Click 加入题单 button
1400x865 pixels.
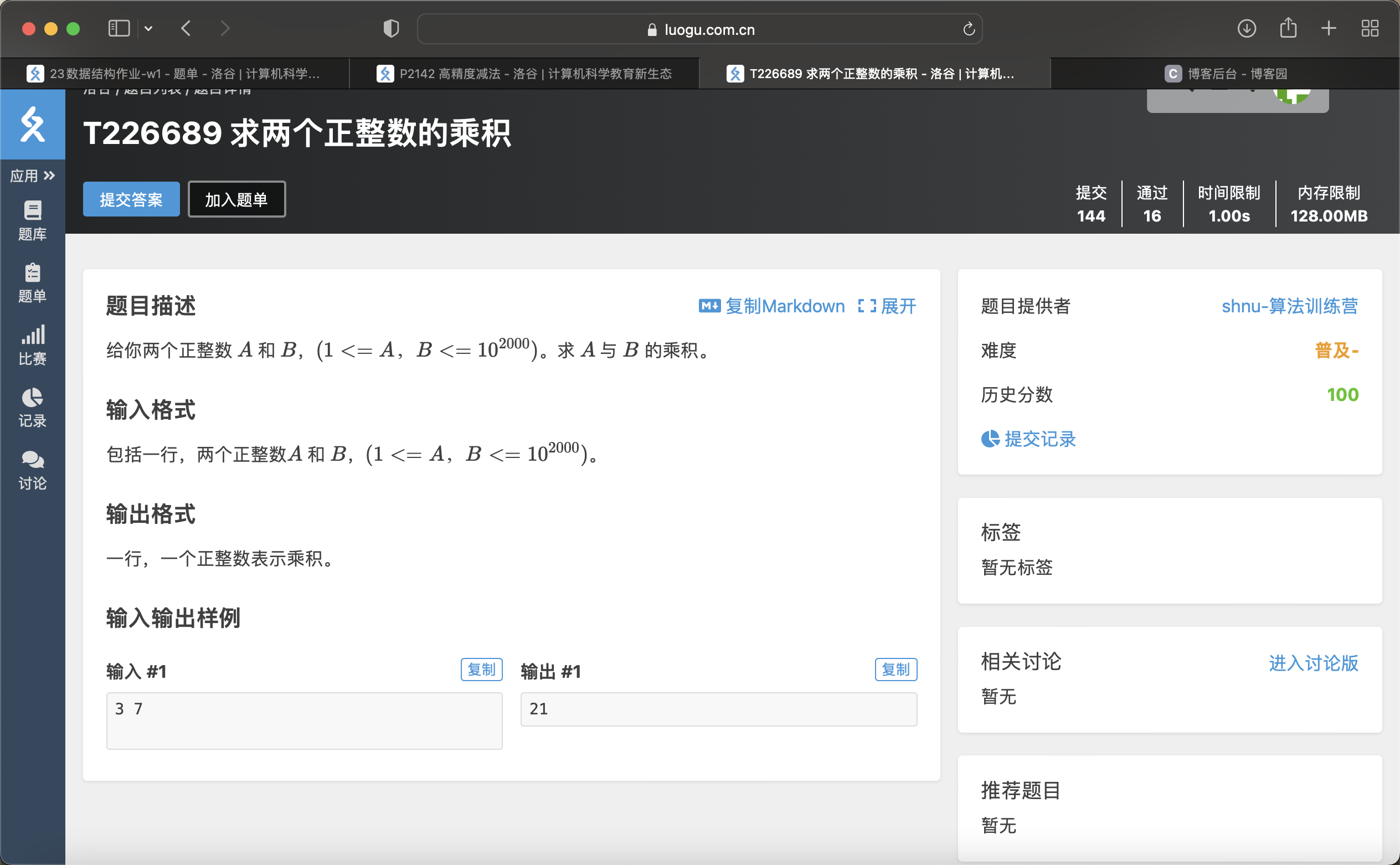(x=236, y=199)
